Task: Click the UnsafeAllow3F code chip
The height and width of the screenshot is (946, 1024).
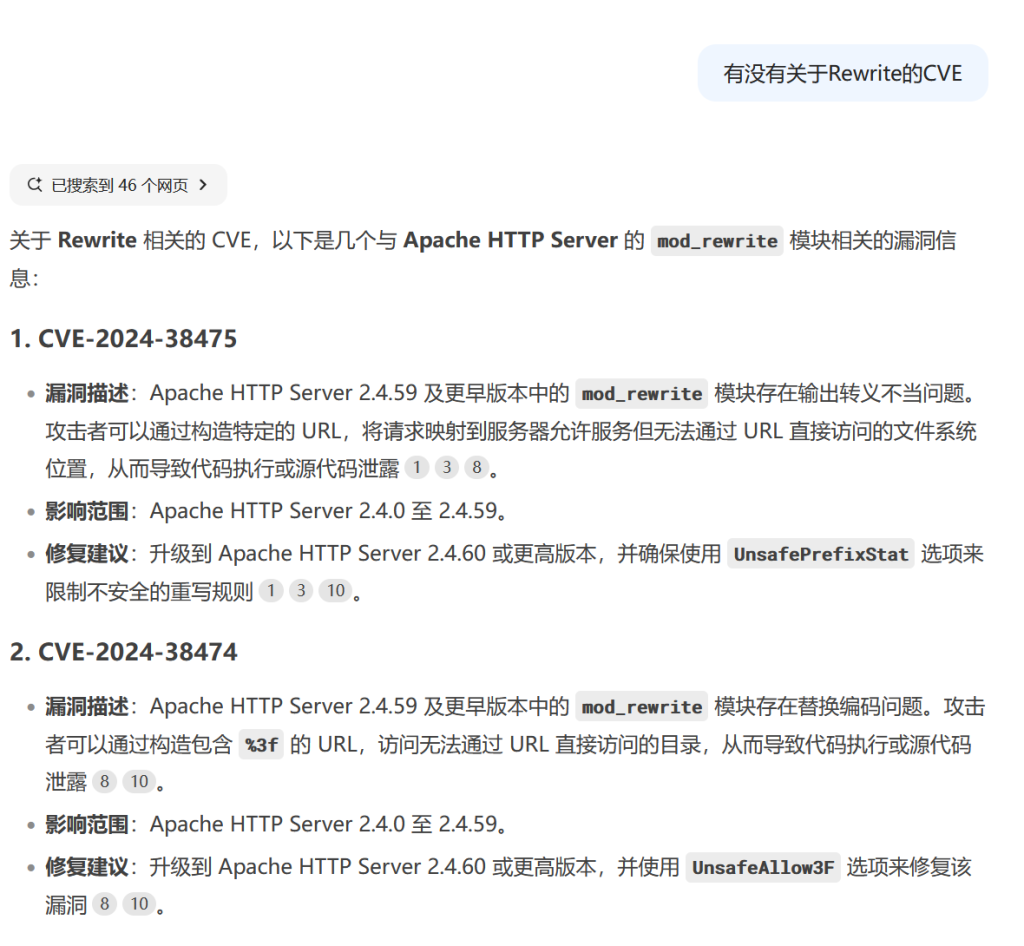Action: click(763, 868)
